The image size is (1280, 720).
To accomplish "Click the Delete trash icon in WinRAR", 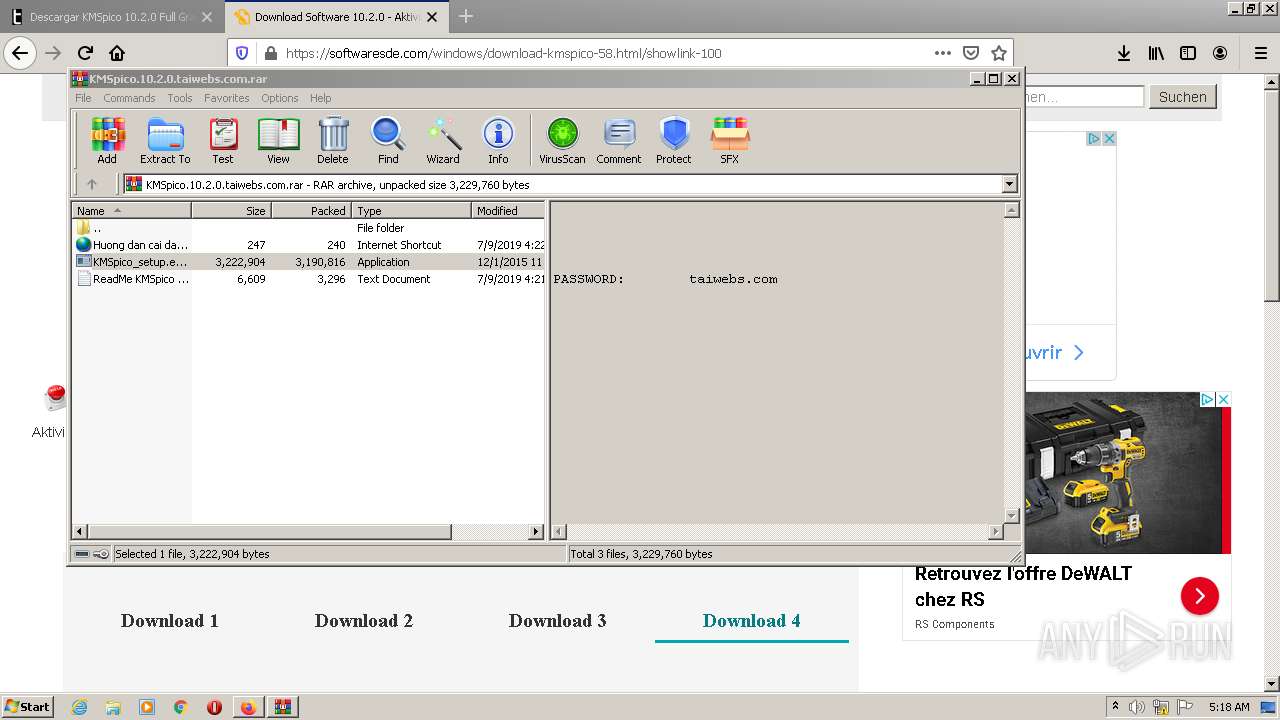I will [x=333, y=140].
